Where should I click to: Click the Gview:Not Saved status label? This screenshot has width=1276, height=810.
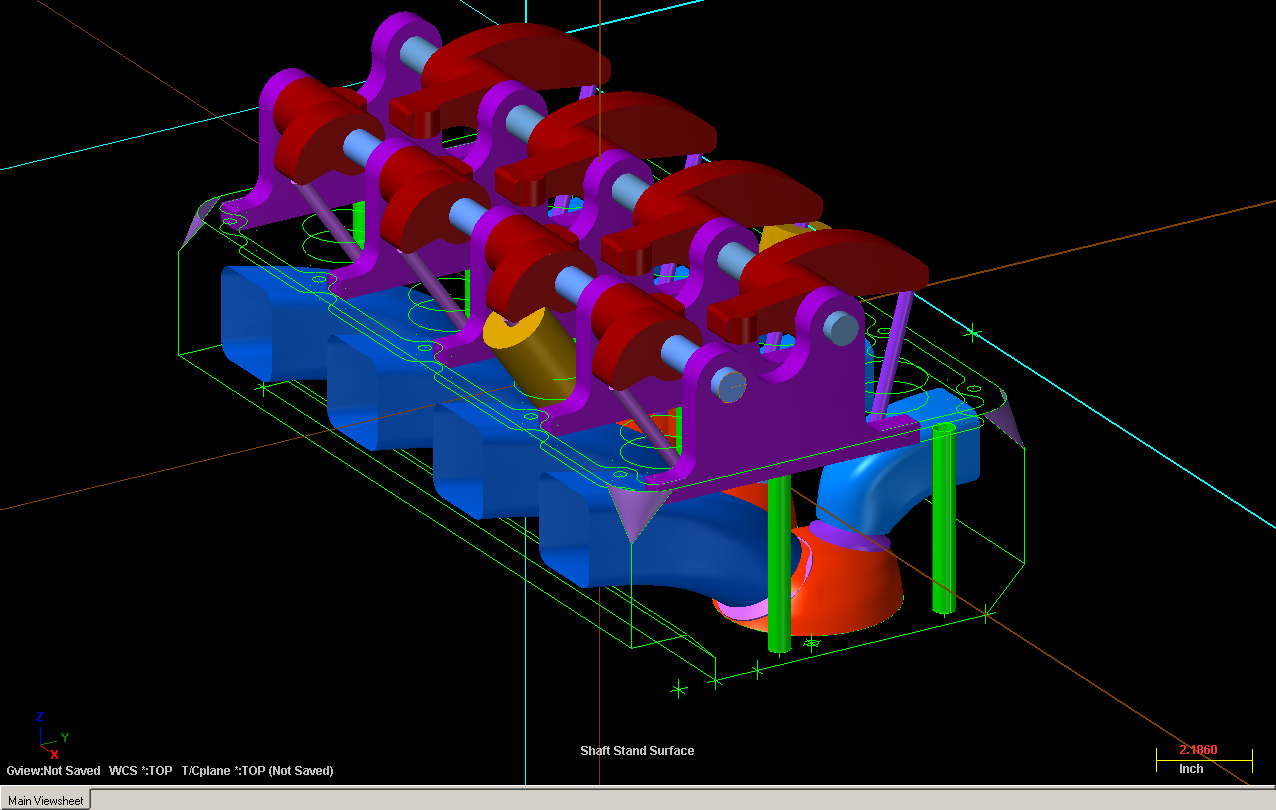point(53,771)
